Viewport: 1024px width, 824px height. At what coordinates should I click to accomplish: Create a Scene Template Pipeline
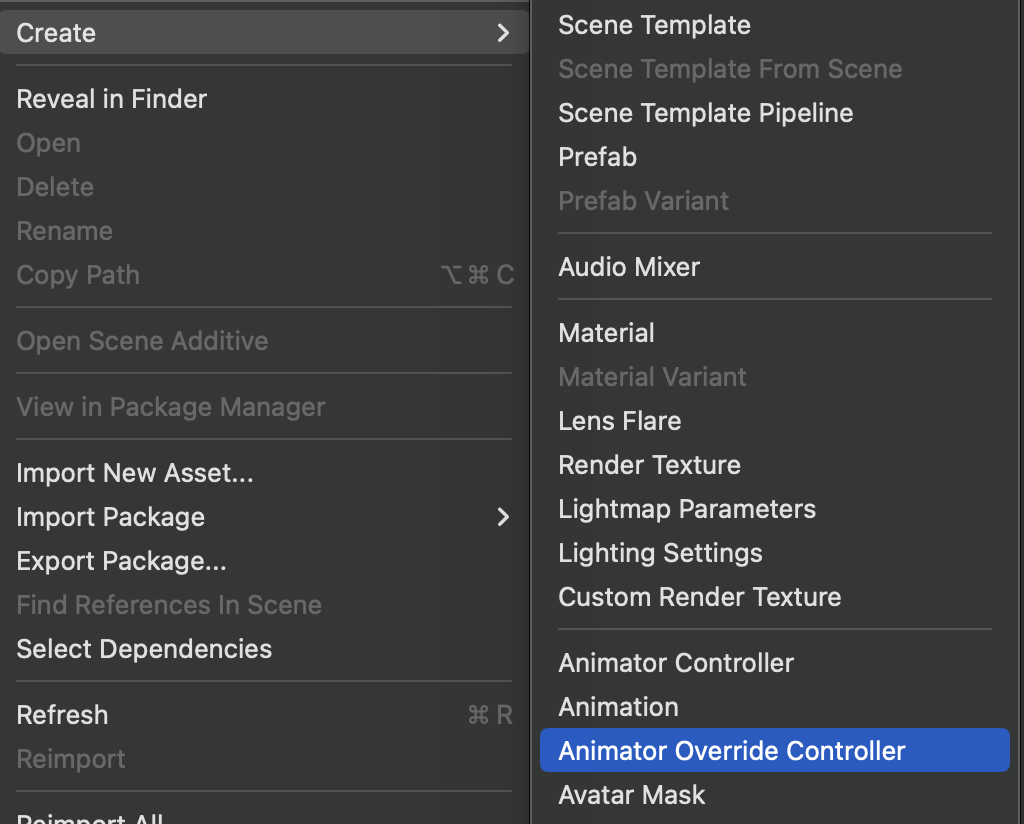pyautogui.click(x=705, y=113)
